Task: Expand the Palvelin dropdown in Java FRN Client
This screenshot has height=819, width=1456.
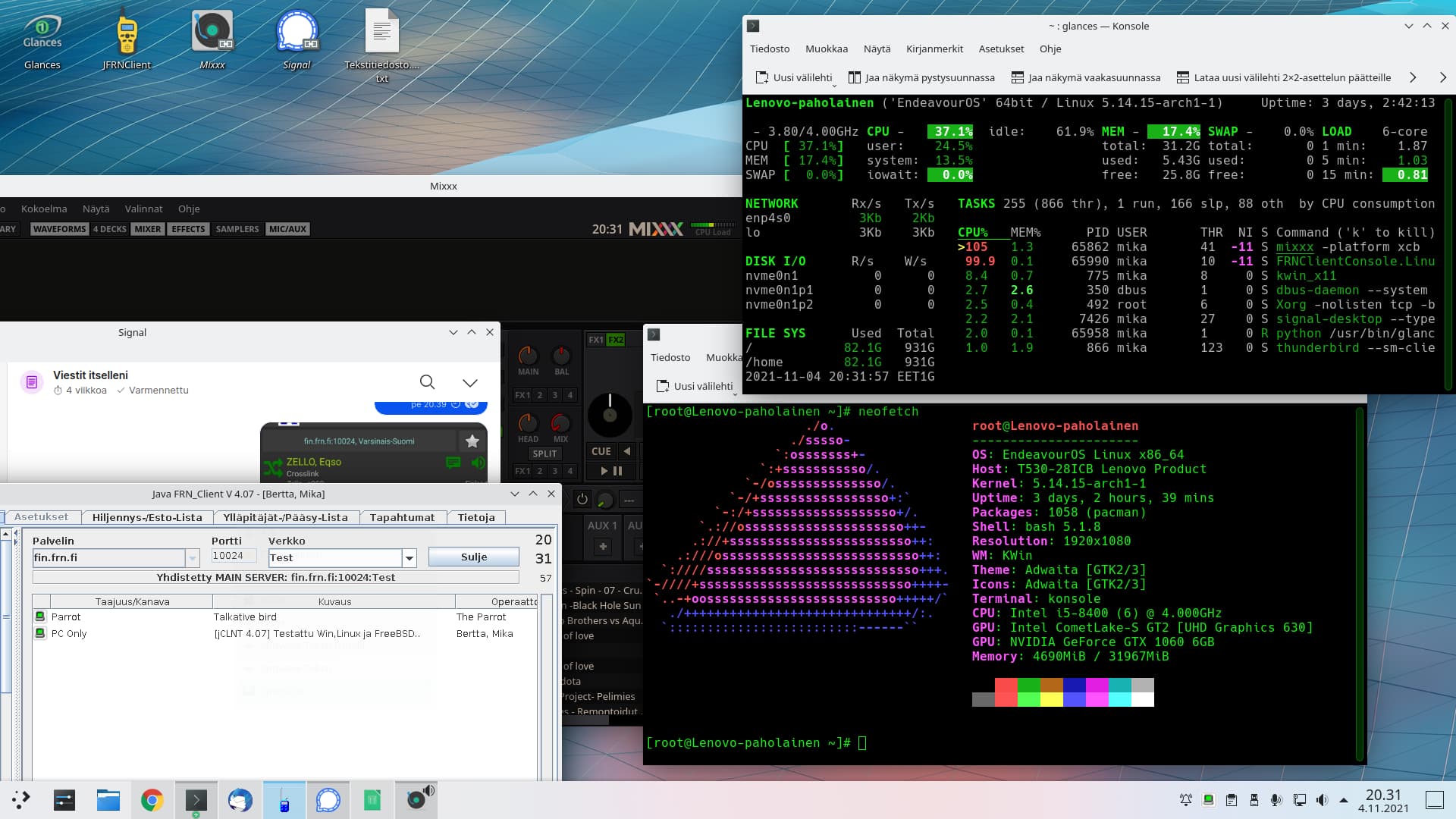Action: coord(192,557)
